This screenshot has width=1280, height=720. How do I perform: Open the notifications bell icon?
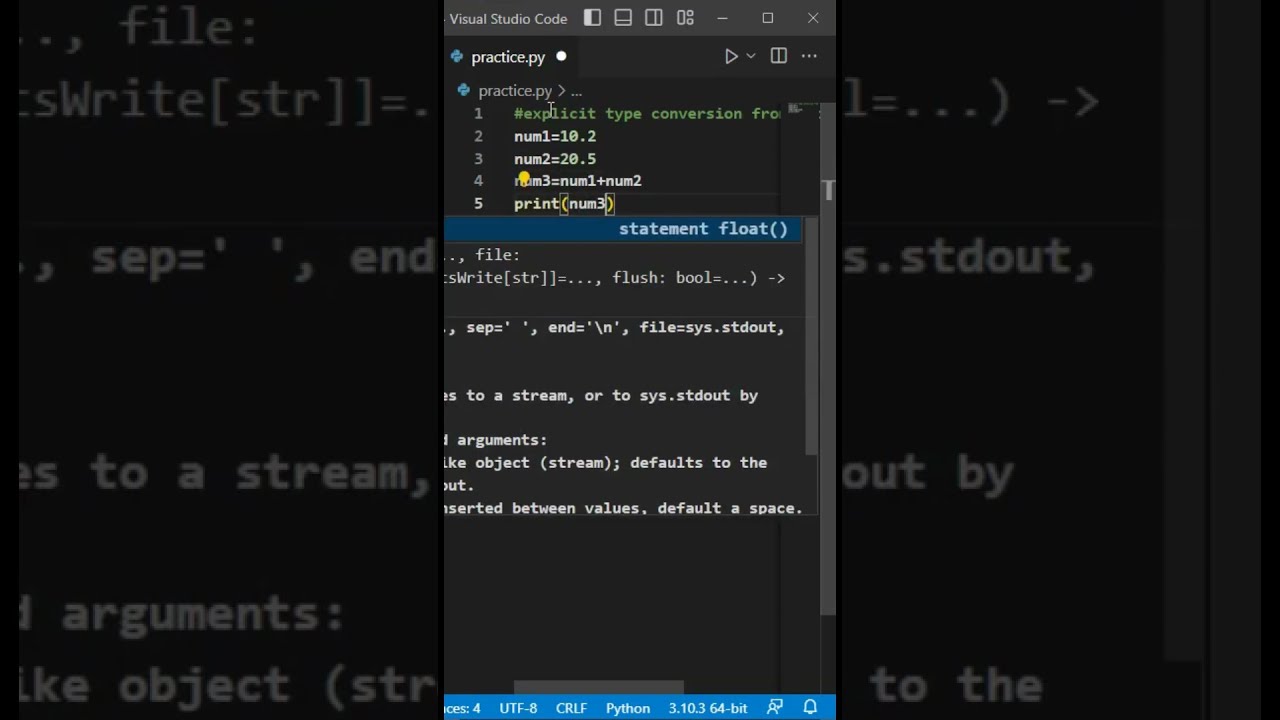click(x=811, y=708)
